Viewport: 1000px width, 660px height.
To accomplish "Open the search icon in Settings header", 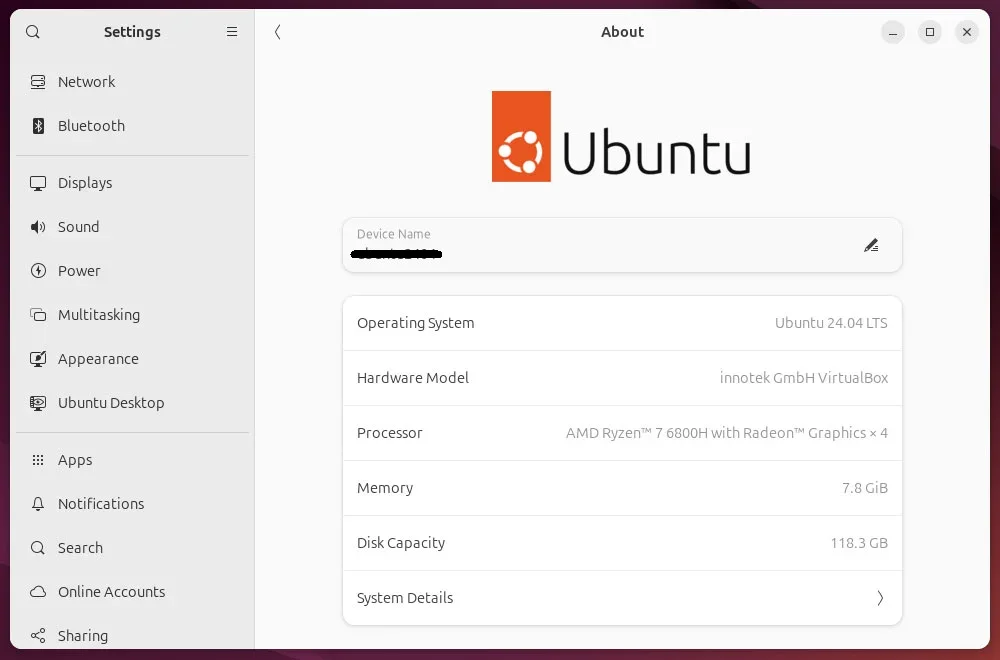I will (33, 32).
